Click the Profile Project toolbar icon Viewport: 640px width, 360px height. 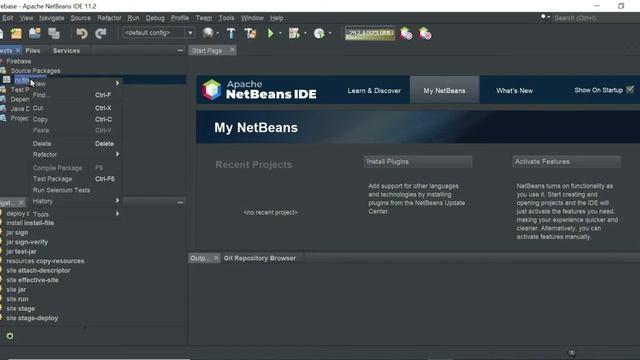tap(319, 33)
